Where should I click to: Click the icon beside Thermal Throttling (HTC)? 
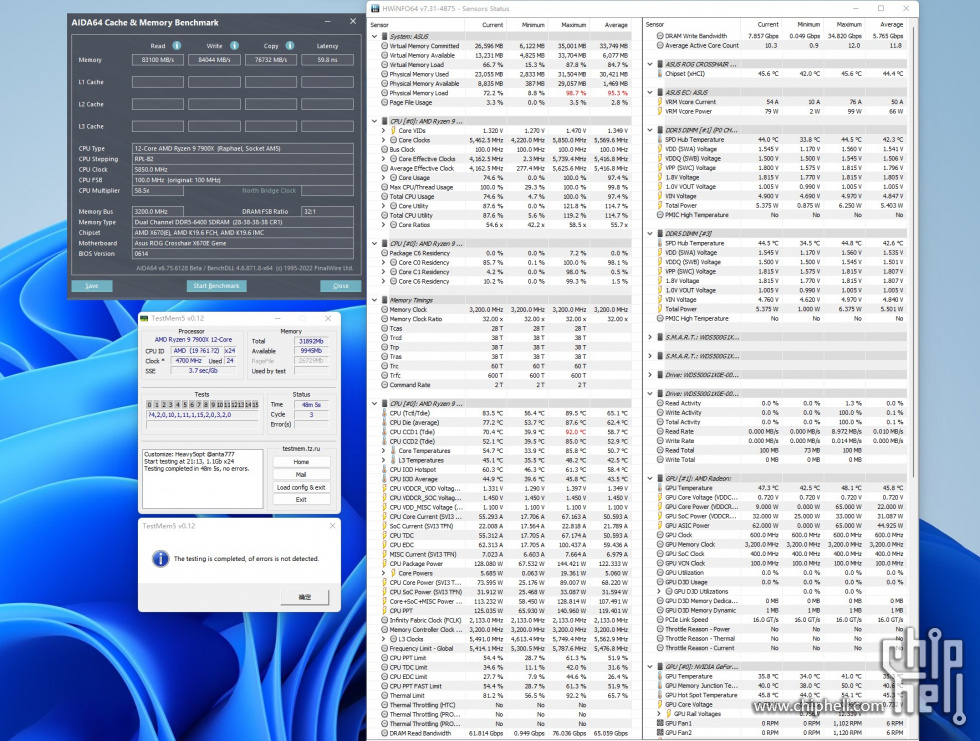[x=384, y=705]
